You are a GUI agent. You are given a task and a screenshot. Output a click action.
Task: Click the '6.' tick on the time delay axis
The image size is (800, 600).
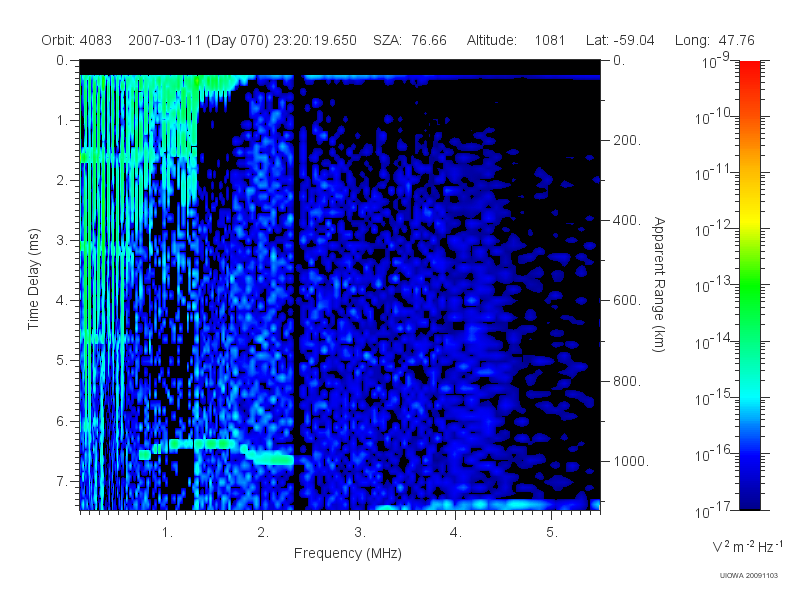[x=62, y=421]
